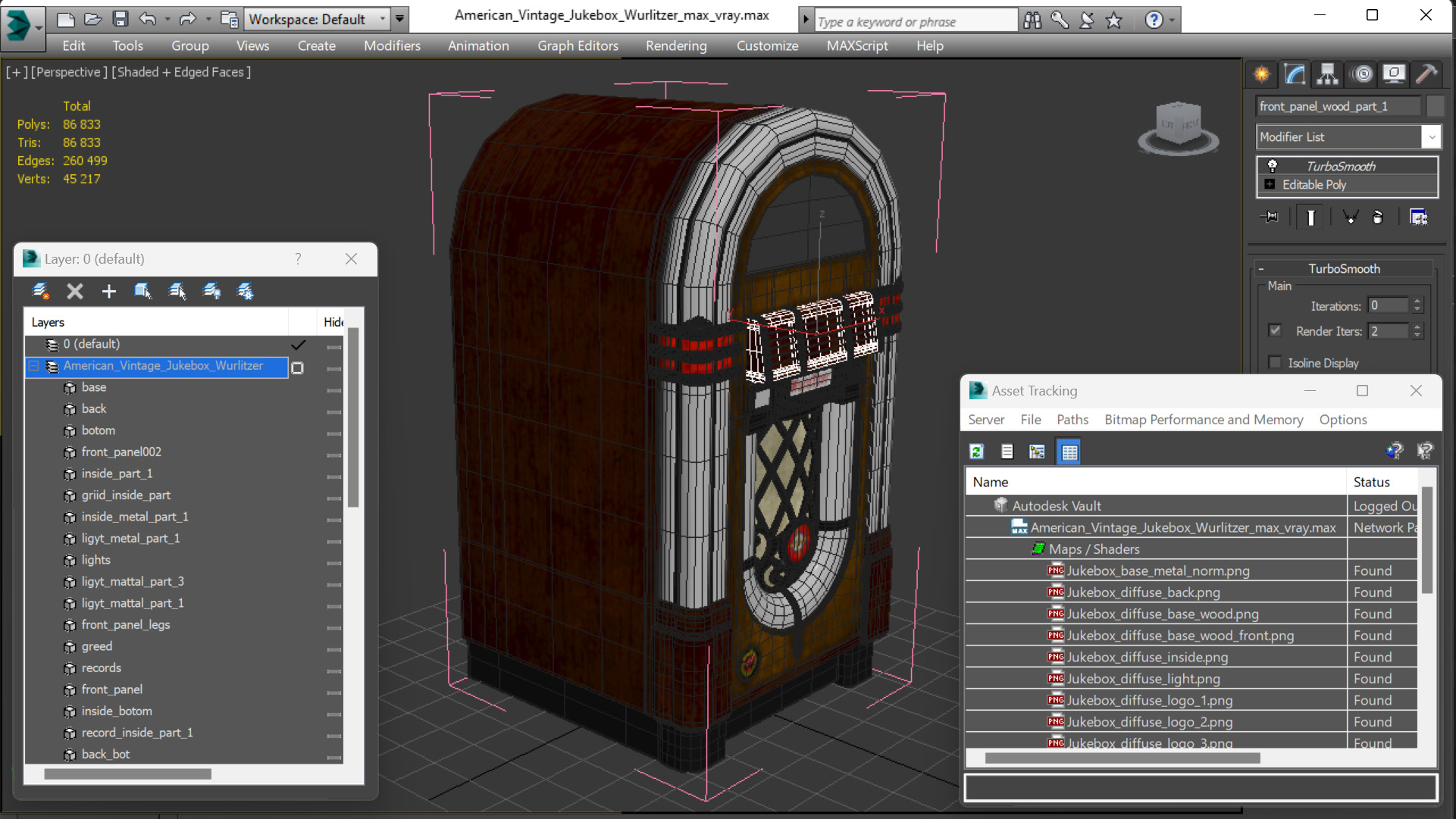Toggle the Isoline Display checkbox
Image resolution: width=1456 pixels, height=819 pixels.
1276,363
